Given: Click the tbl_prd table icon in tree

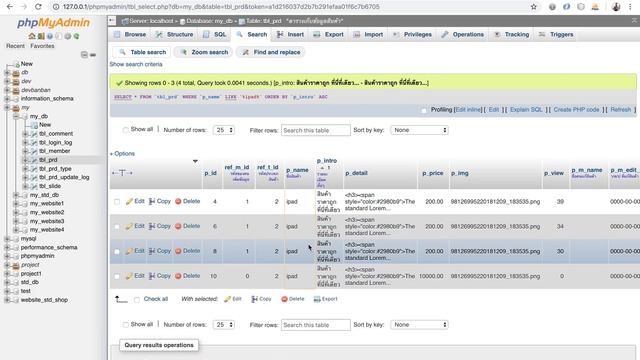Looking at the screenshot, I should [34, 160].
